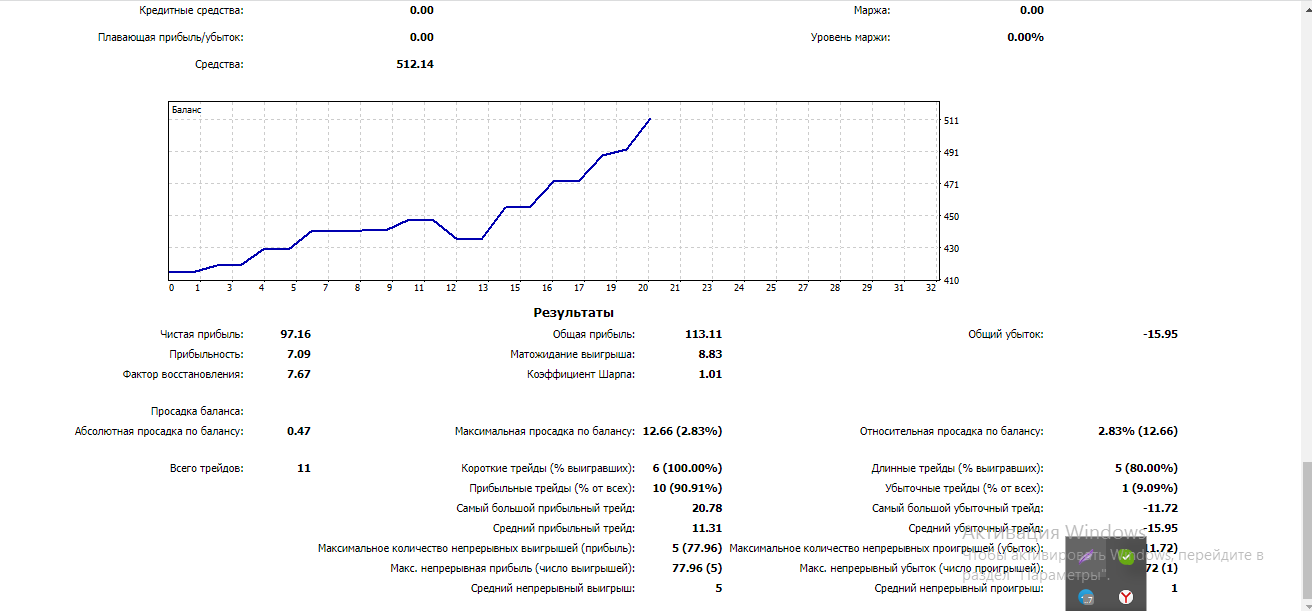The image size is (1312, 611).
Task: Select the Общий убыток value -15.95
Action: [x=1160, y=334]
